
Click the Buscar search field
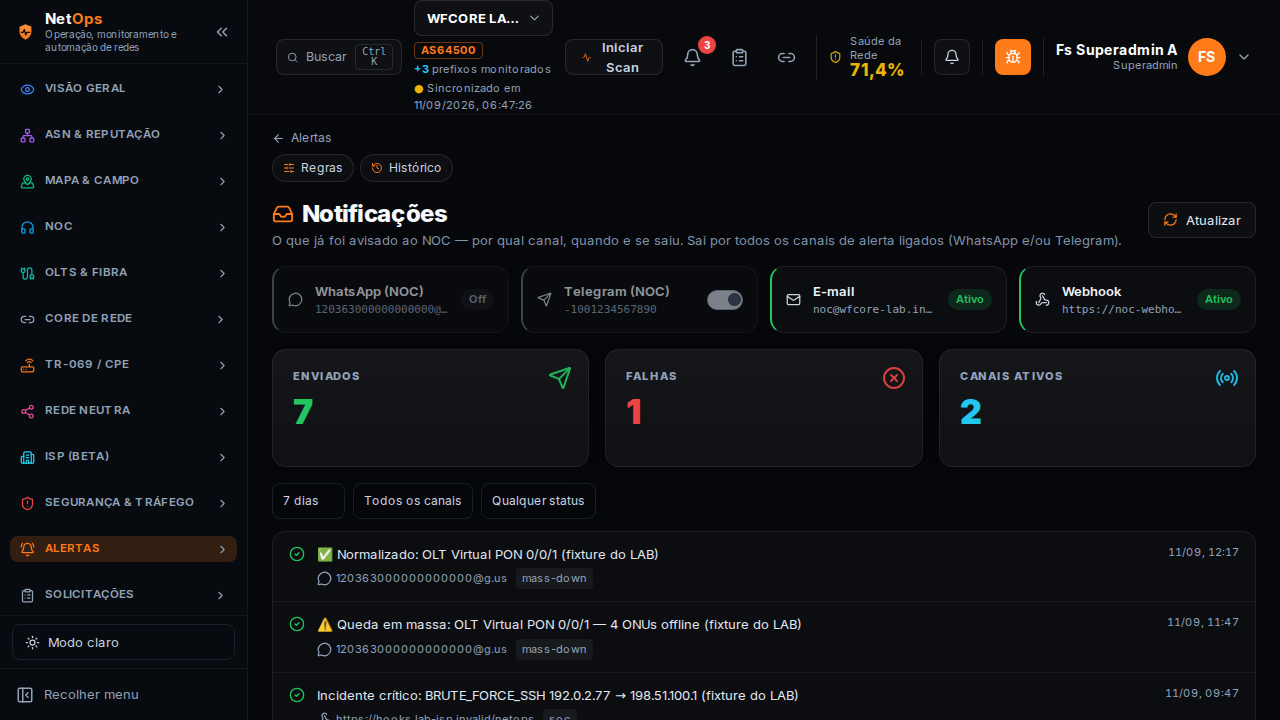tap(339, 57)
